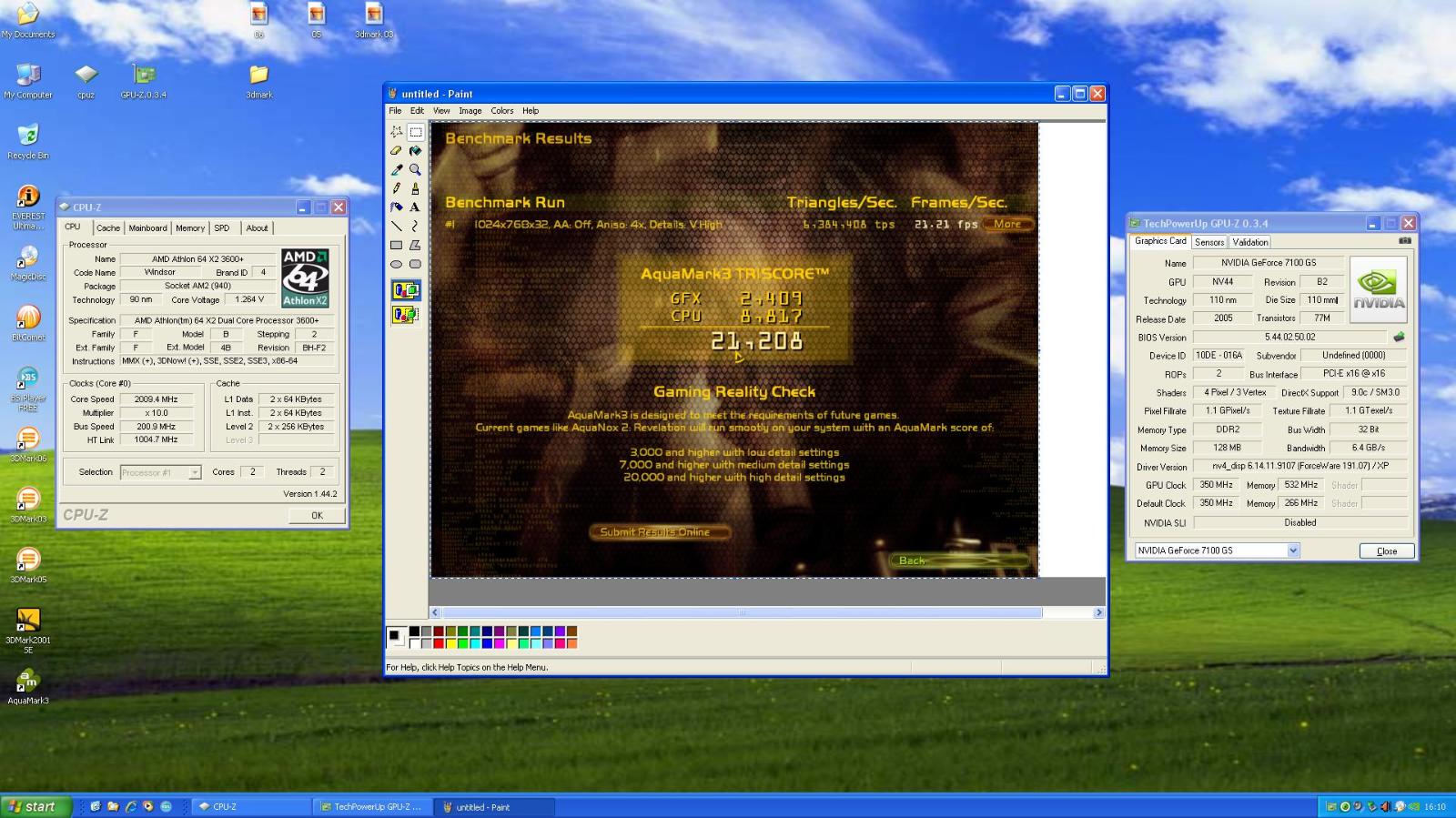This screenshot has width=1456, height=818.
Task: Select the cpuz desktop shortcut
Action: (86, 81)
